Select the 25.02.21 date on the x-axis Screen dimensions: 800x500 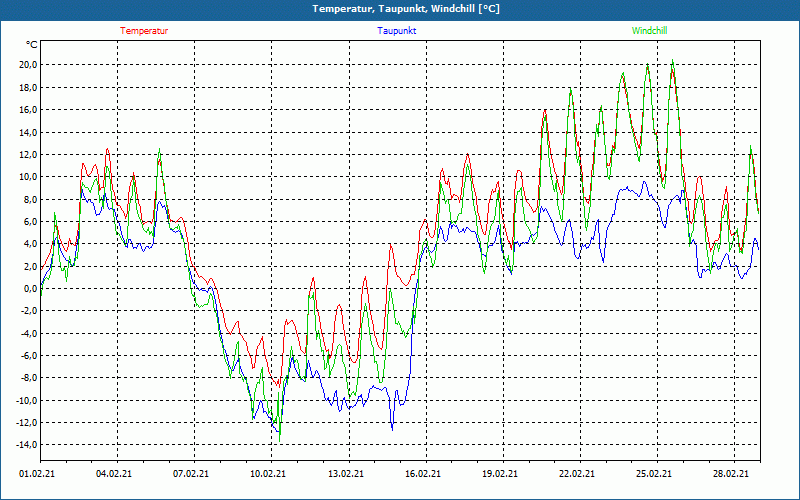(x=654, y=475)
